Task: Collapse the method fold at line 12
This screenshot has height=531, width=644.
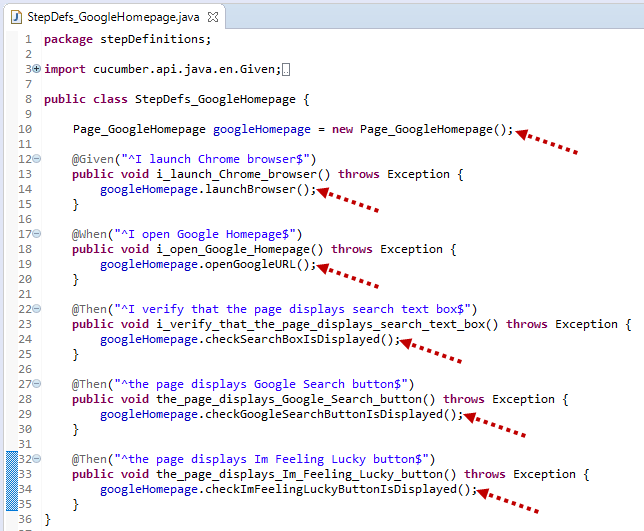Action: click(37, 159)
